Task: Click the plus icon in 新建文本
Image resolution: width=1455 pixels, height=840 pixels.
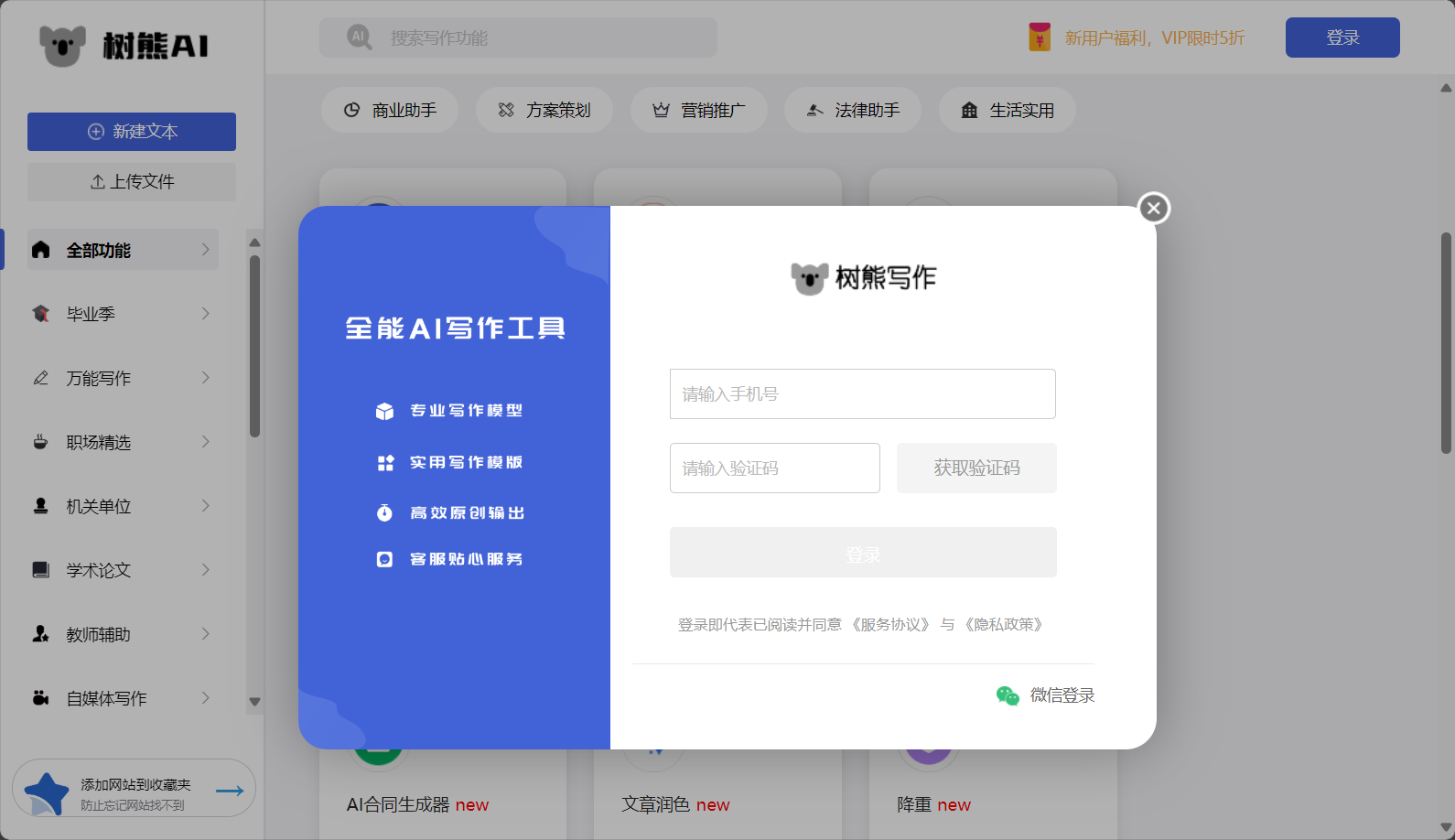Action: pyautogui.click(x=96, y=132)
